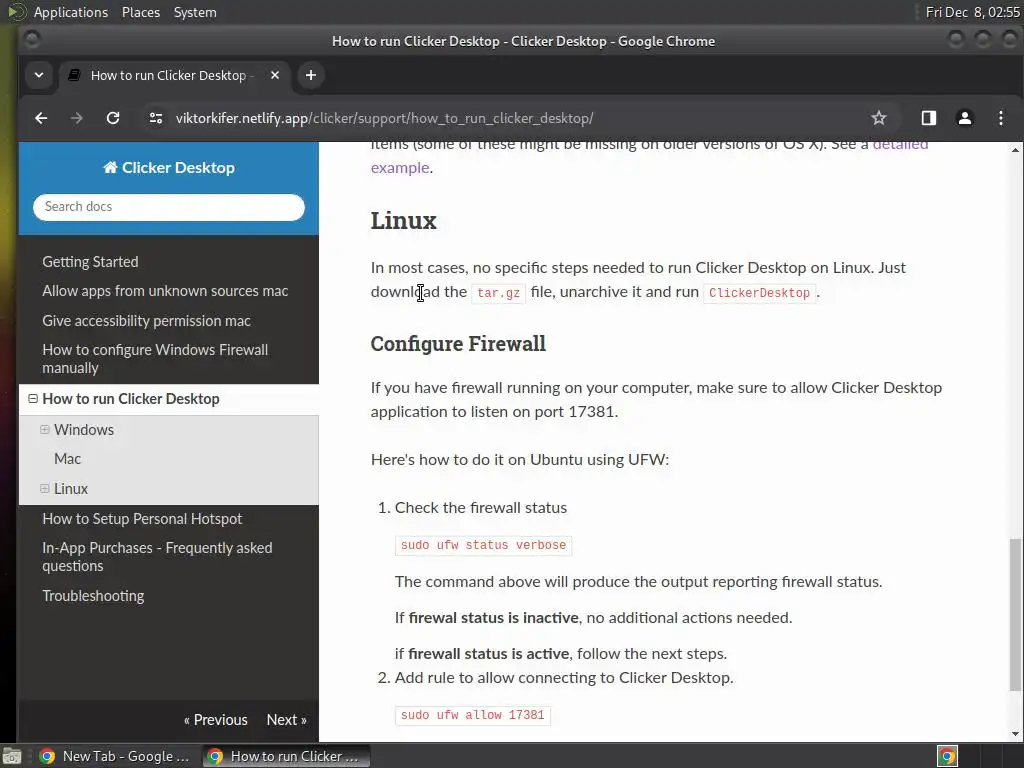The image size is (1024, 768).
Task: Open the tab search dropdown arrow
Action: point(39,75)
